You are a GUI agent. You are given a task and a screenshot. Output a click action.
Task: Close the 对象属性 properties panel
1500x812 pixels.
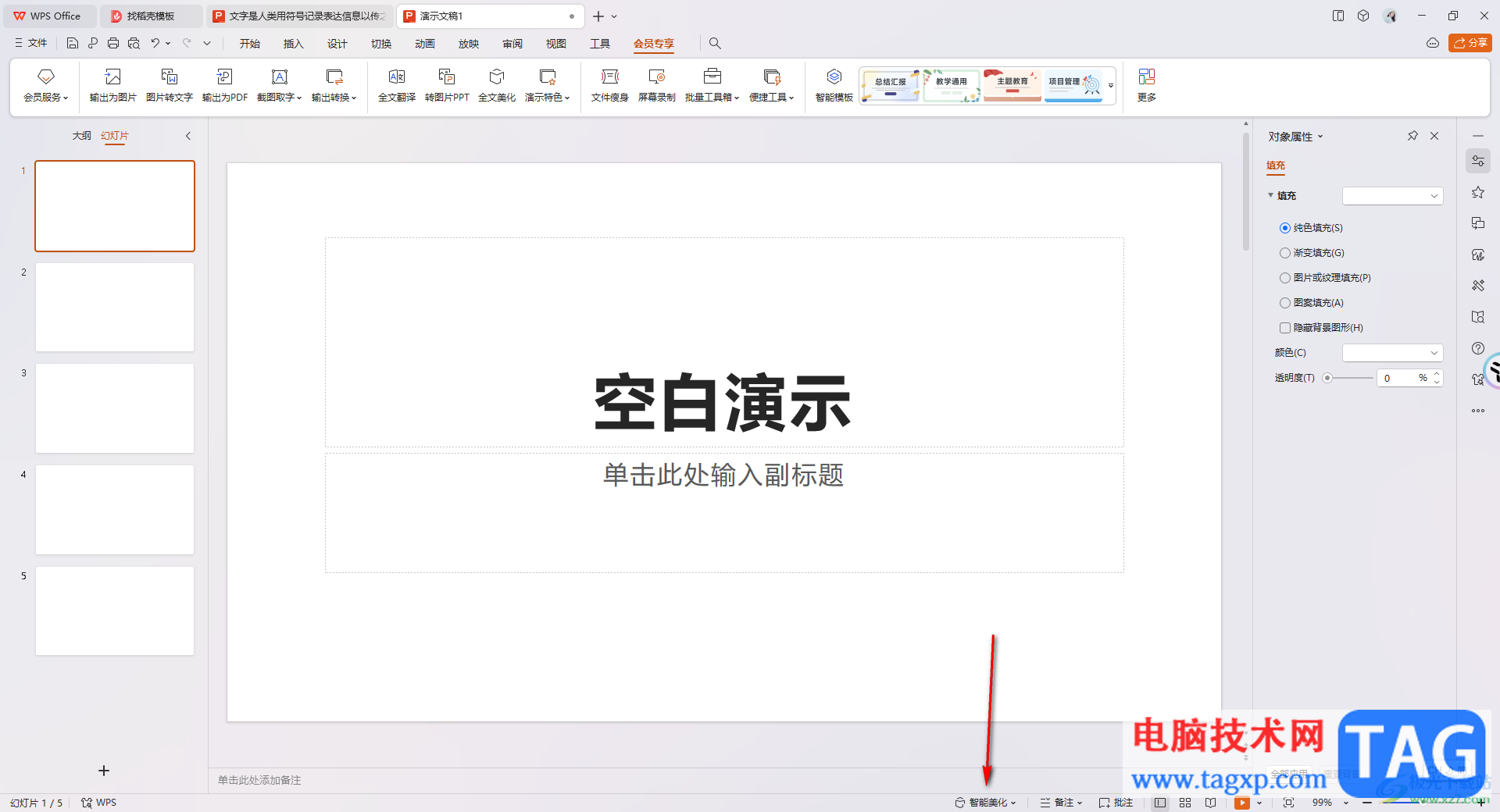1434,136
